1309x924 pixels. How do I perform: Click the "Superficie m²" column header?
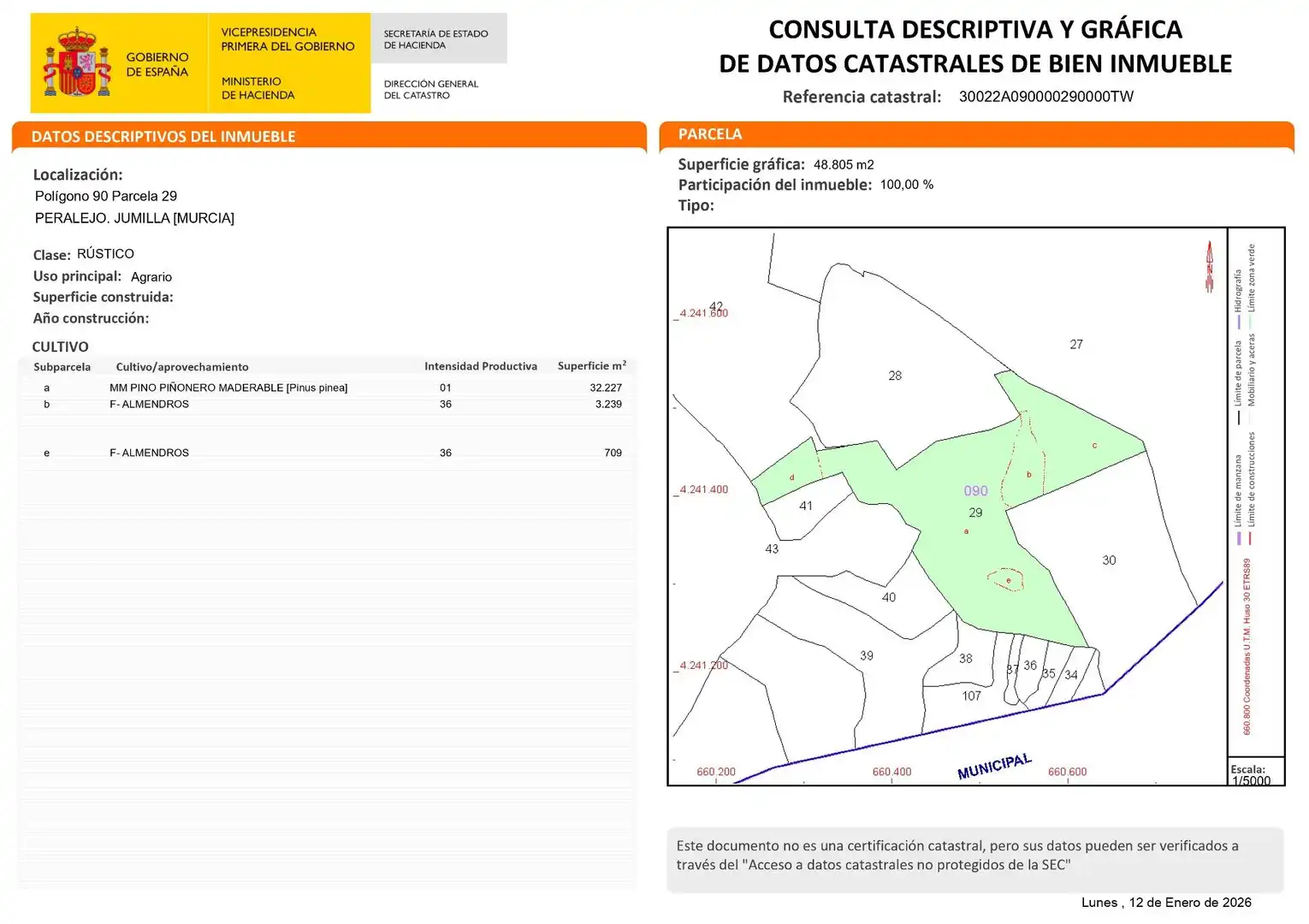(x=592, y=365)
